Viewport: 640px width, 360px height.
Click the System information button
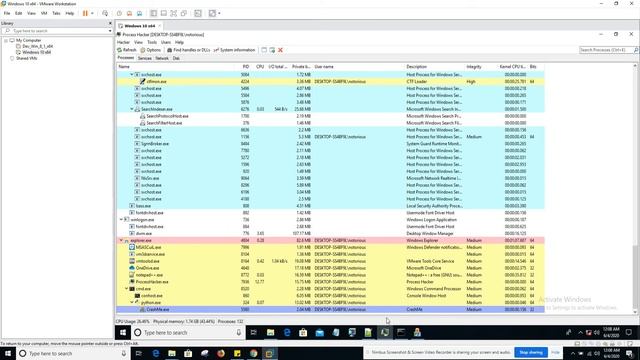235,50
